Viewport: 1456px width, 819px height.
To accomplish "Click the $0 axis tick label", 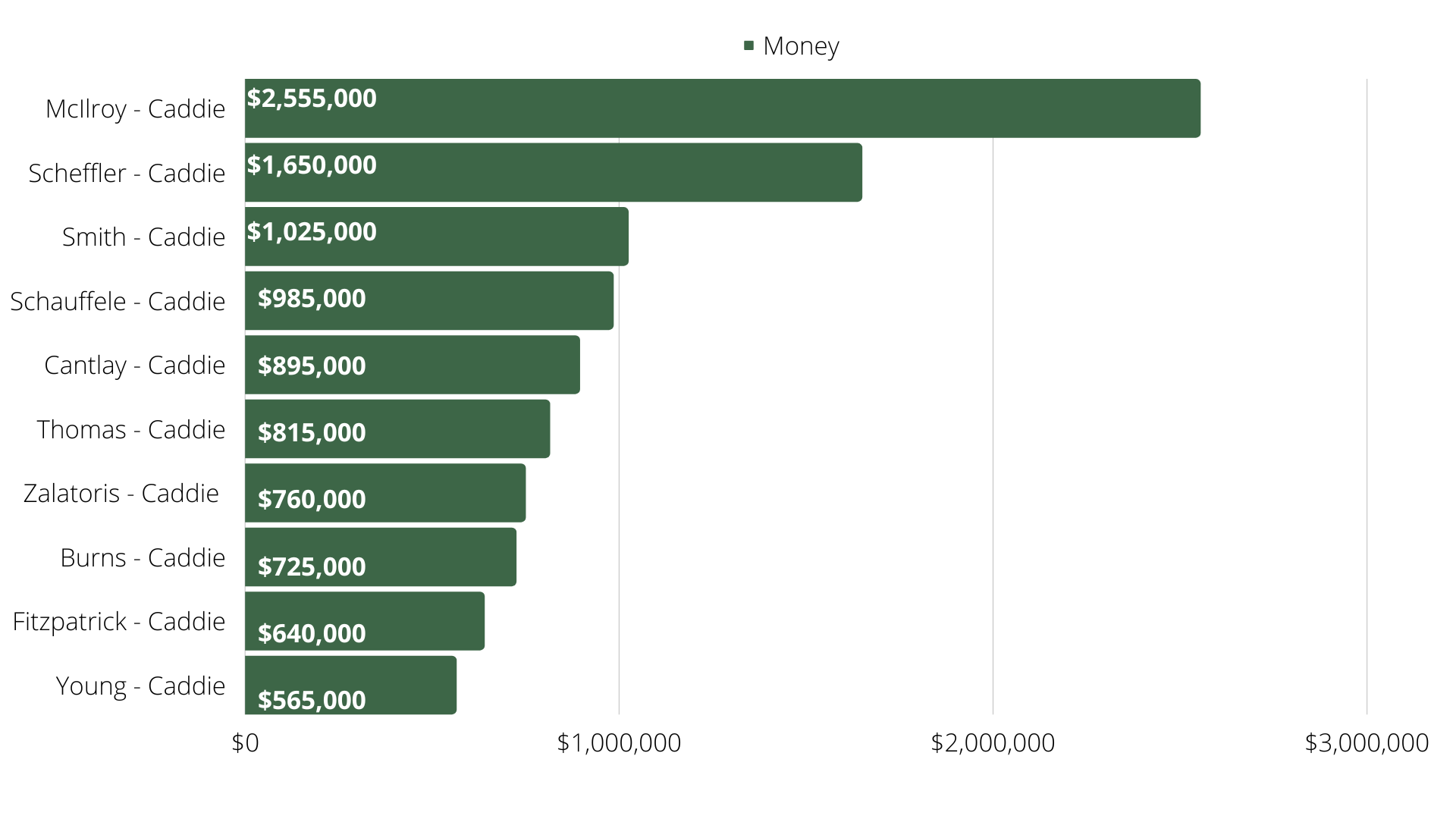I will (x=245, y=743).
